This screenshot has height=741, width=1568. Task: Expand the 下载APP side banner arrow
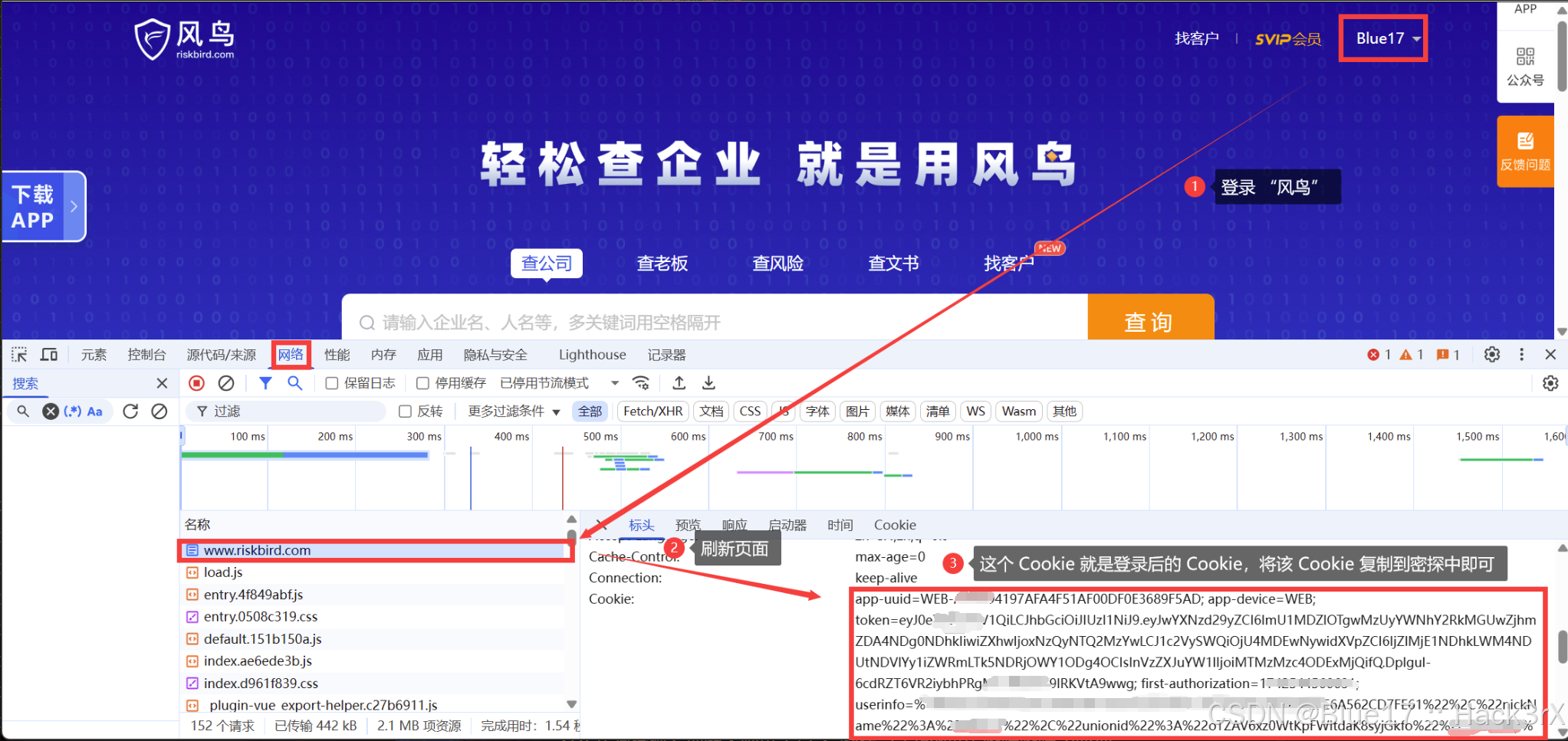click(x=74, y=206)
